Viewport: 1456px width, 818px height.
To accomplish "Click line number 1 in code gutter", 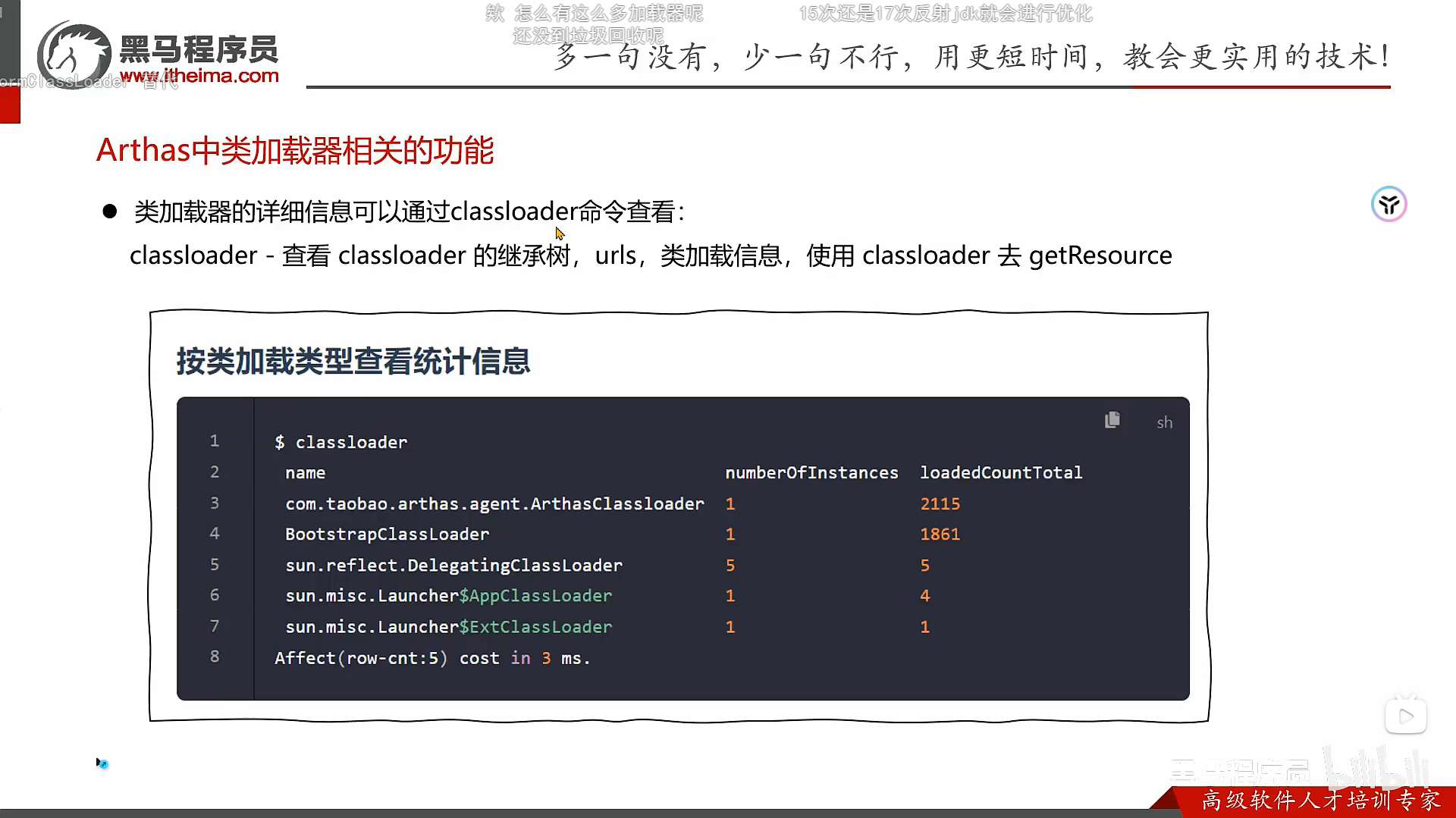I will pyautogui.click(x=215, y=441).
